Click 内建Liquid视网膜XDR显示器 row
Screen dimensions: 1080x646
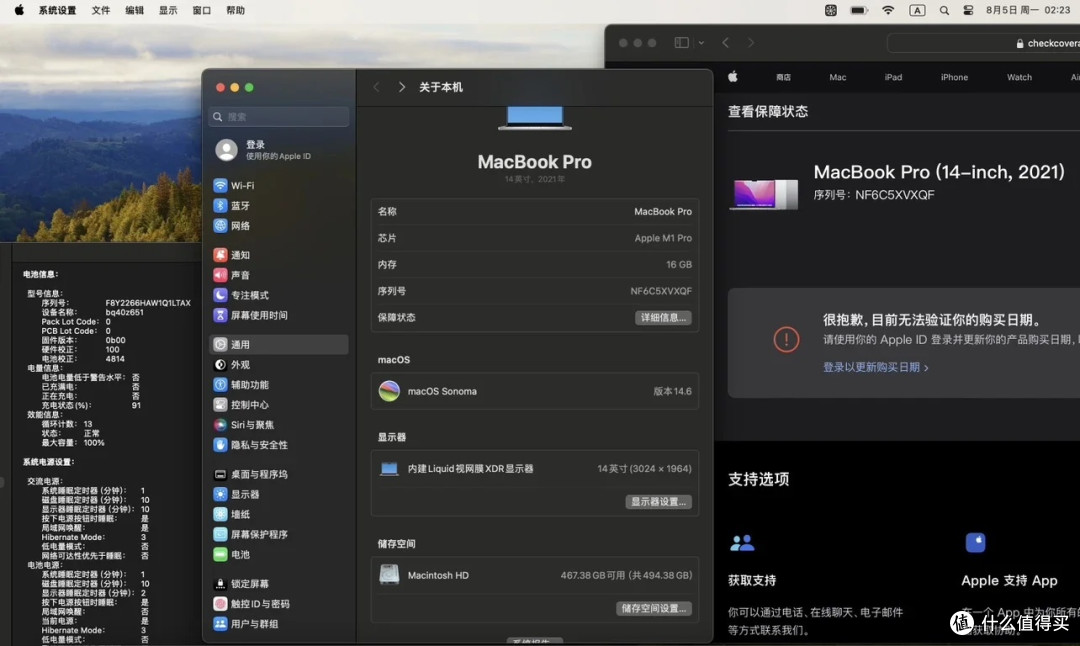[535, 468]
